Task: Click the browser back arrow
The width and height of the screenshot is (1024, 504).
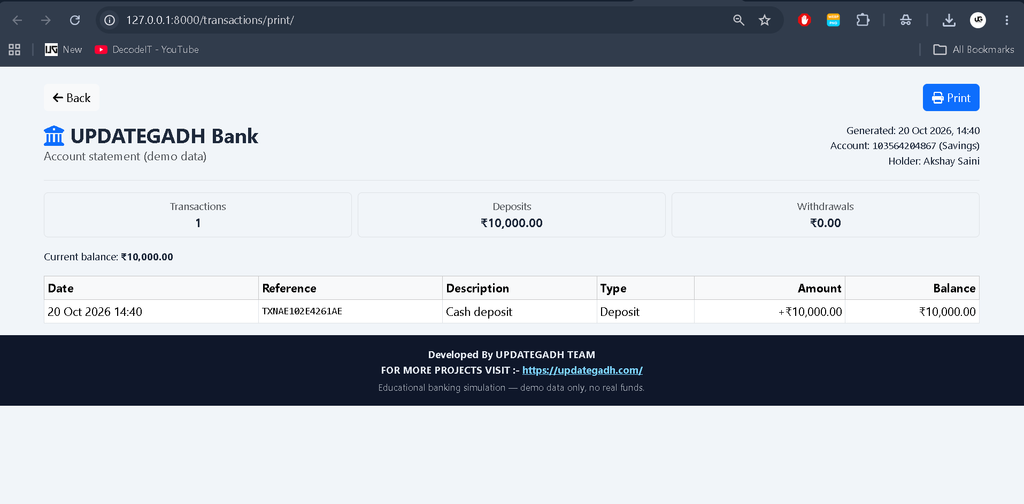Action: click(x=18, y=20)
